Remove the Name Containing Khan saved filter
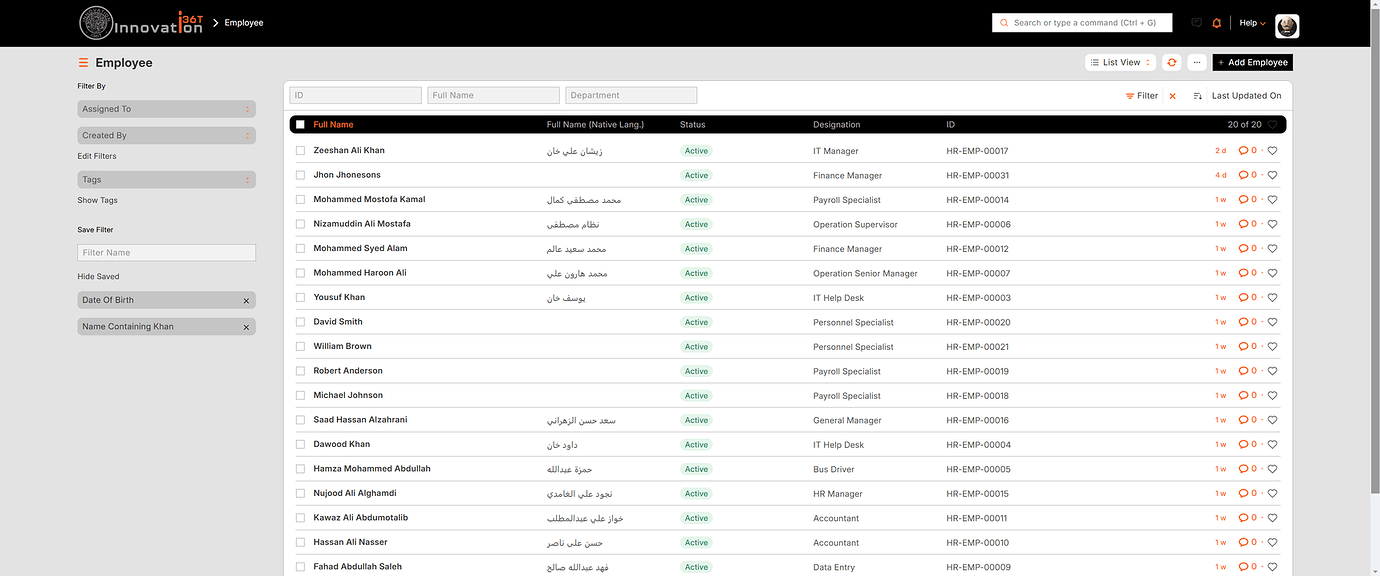1380x576 pixels. (x=245, y=326)
